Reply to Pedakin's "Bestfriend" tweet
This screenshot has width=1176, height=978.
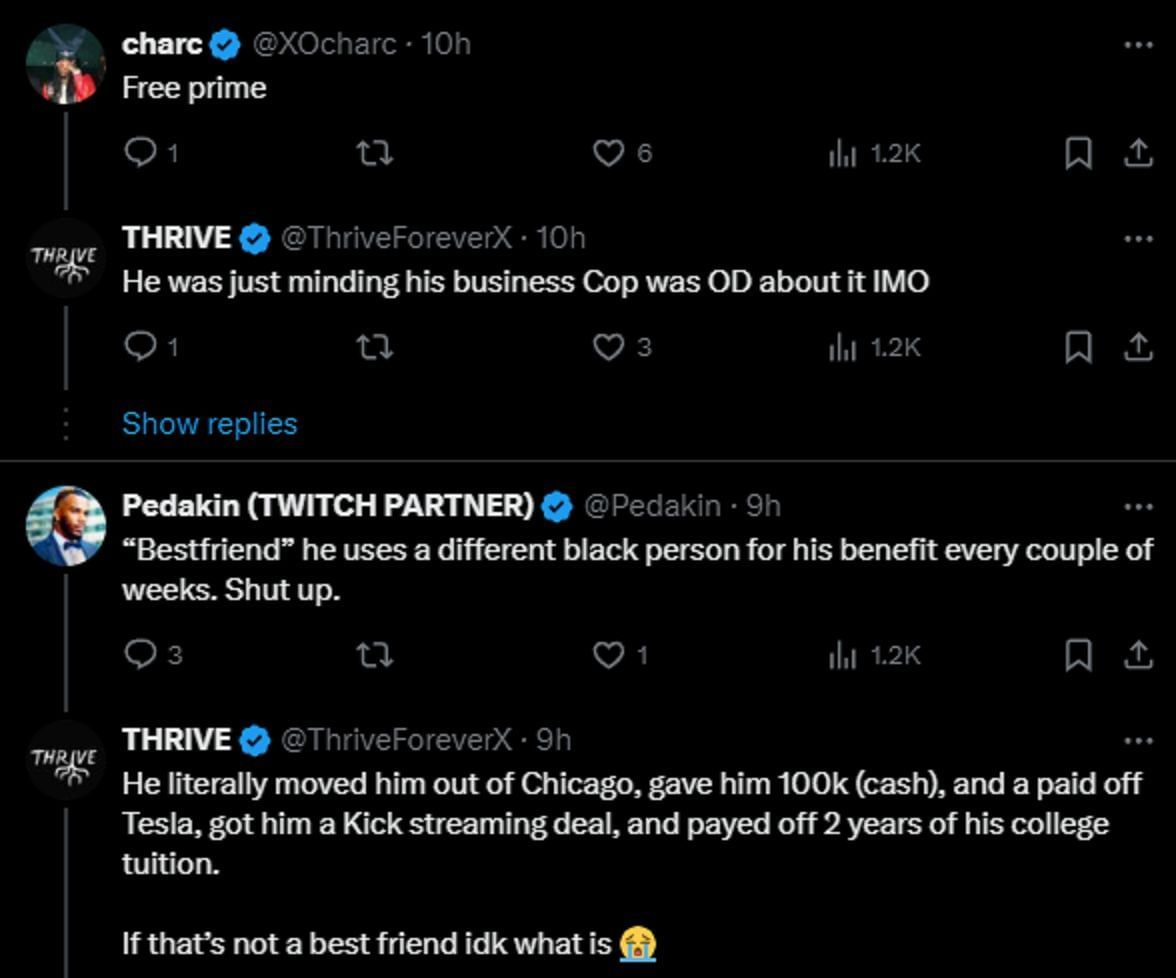(x=140, y=655)
